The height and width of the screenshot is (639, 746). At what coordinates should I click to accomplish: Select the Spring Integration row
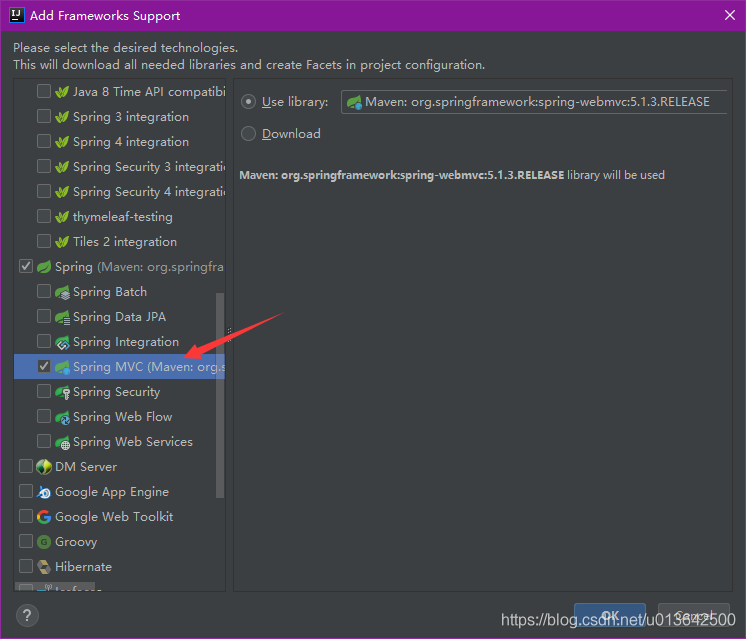pos(120,342)
